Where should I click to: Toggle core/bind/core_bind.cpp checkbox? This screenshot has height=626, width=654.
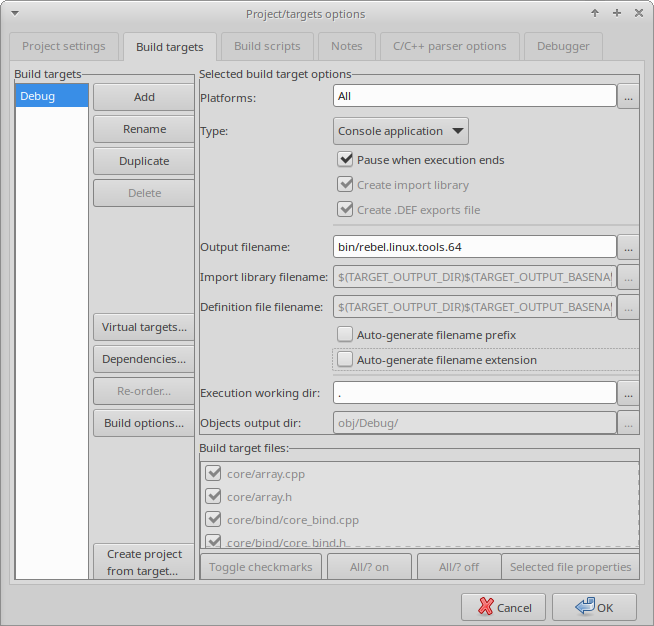click(x=213, y=520)
